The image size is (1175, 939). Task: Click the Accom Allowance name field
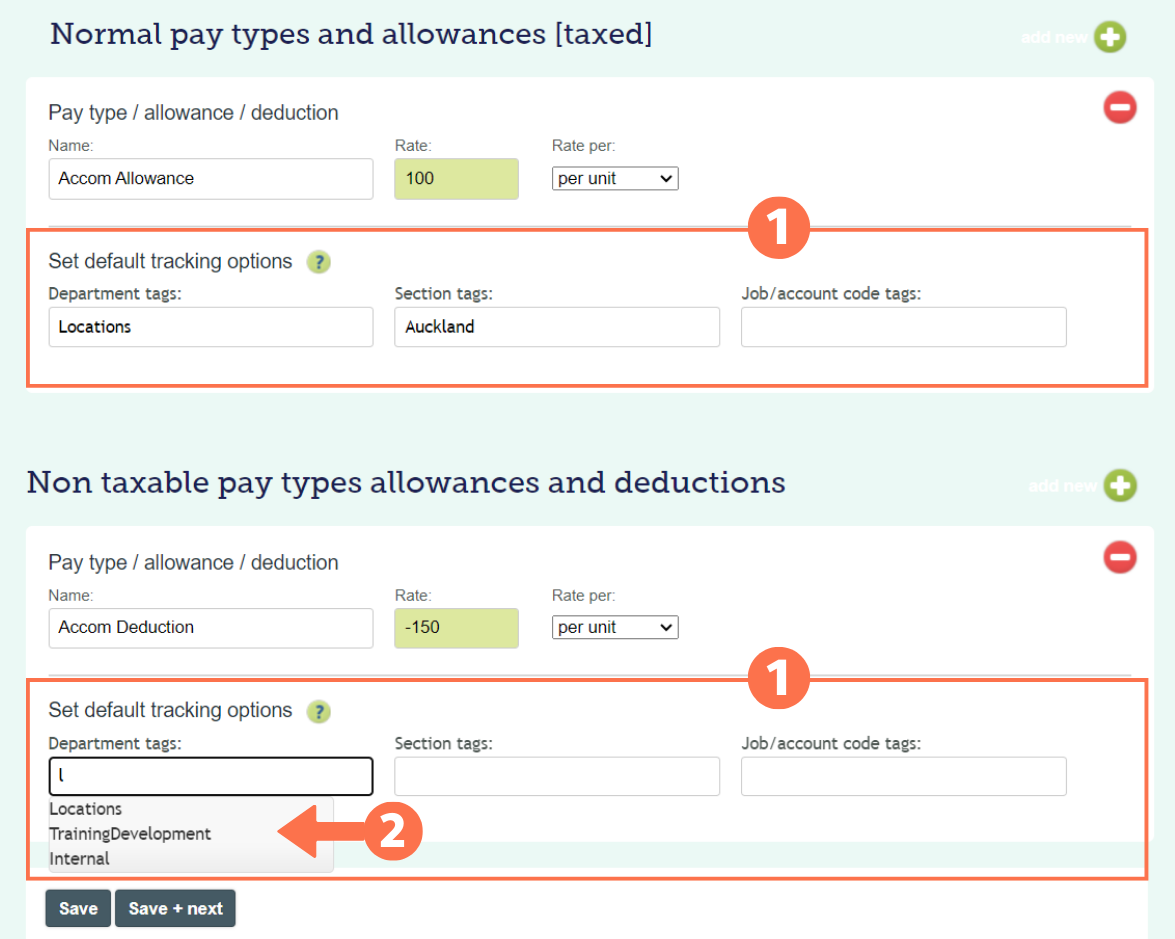point(210,178)
